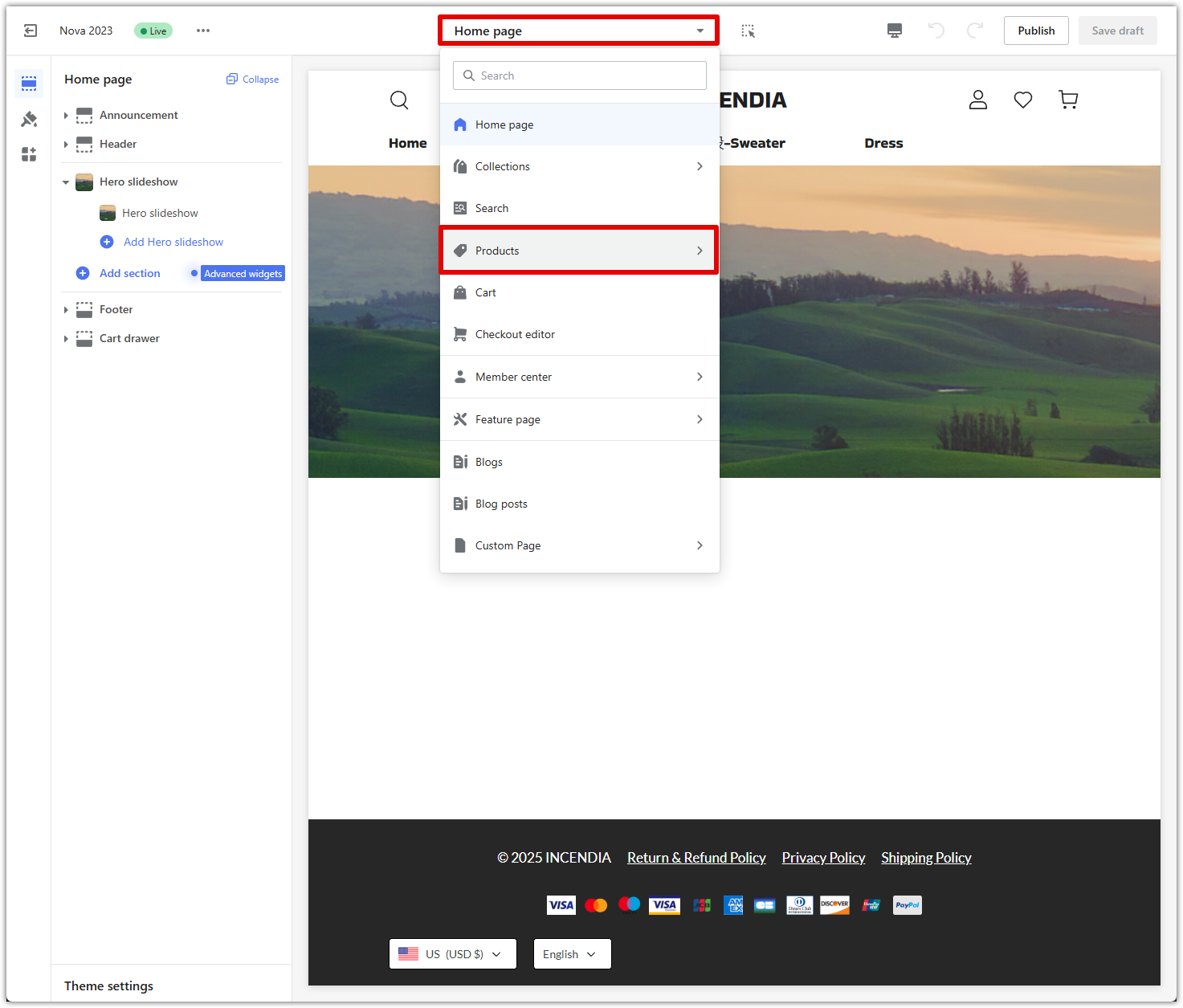The height and width of the screenshot is (1008, 1183).
Task: Click the Add section link
Action: point(129,273)
